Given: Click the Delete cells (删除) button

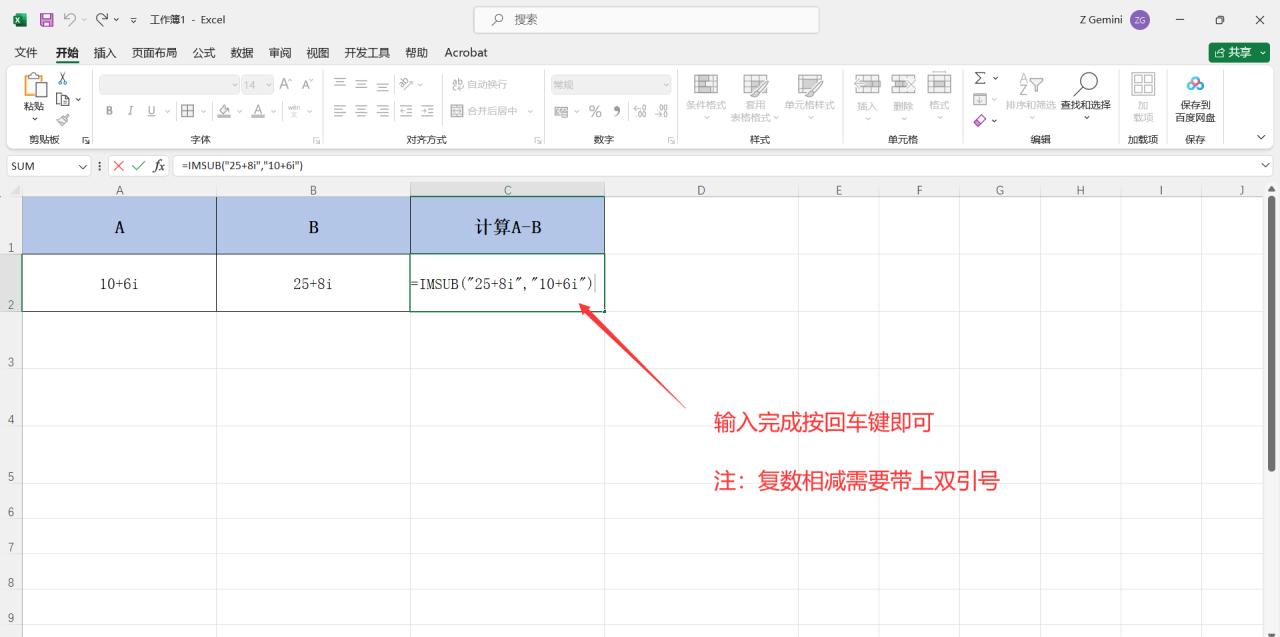Looking at the screenshot, I should (903, 97).
